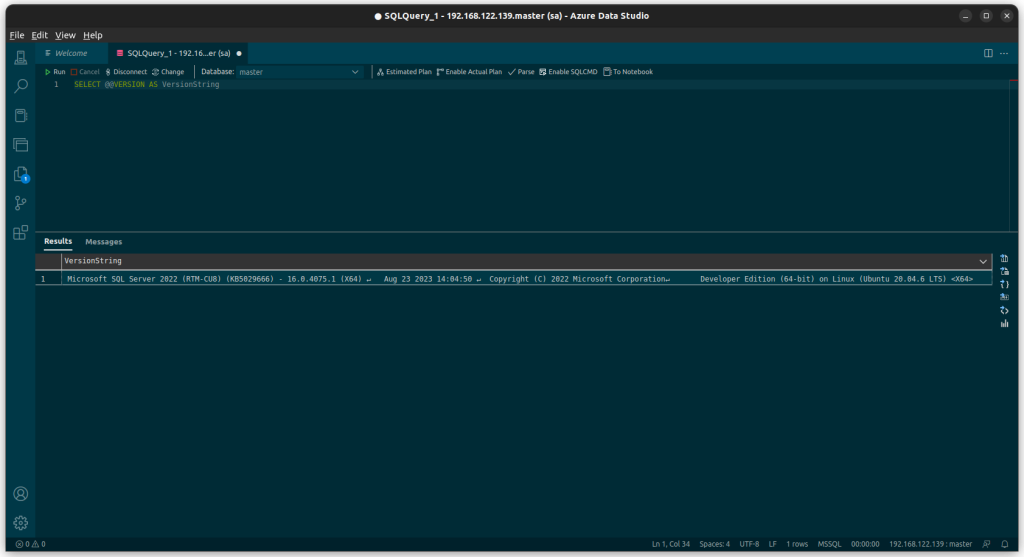Image resolution: width=1024 pixels, height=557 pixels.
Task: Open the Help menu
Action: coord(93,35)
